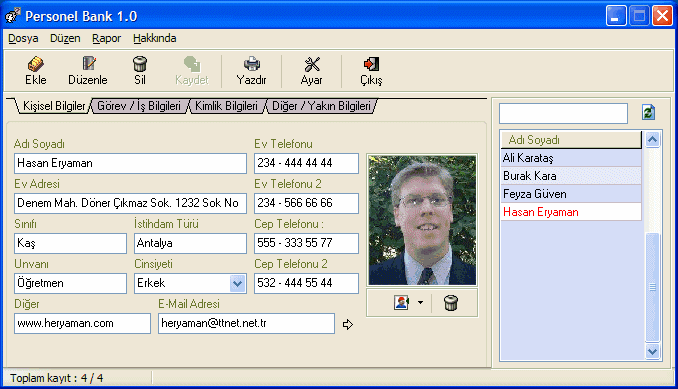
Task: Click the Cep Telefonu field
Action: click(x=306, y=243)
